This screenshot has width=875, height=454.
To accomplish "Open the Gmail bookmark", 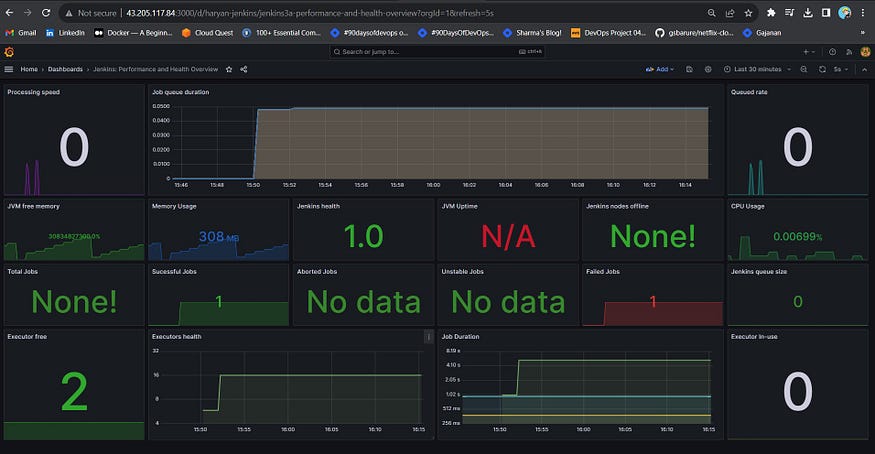I will click(x=21, y=33).
